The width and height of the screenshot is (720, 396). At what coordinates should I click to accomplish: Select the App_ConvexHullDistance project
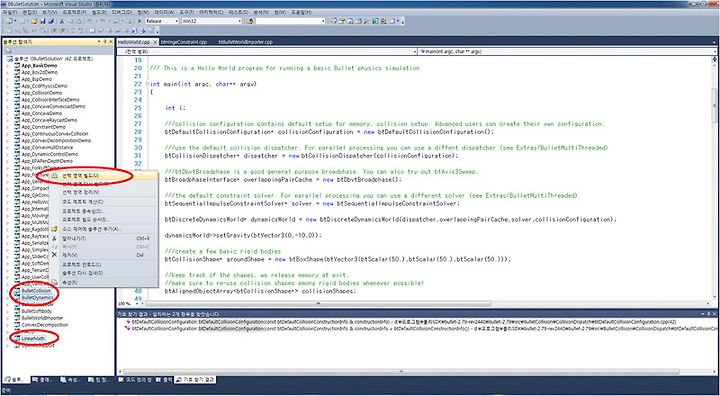coord(47,147)
